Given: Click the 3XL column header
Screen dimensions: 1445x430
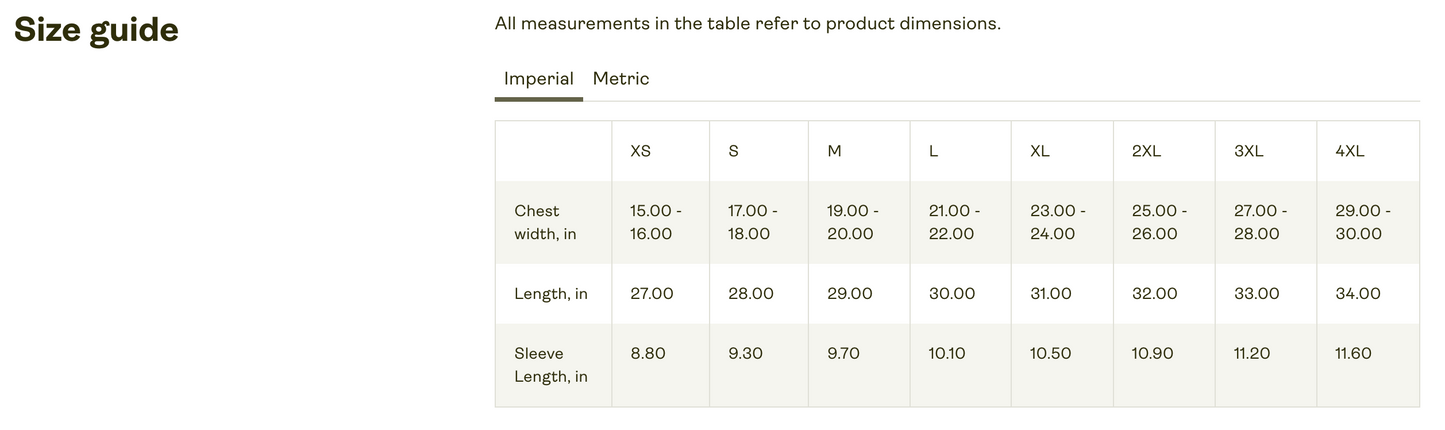Looking at the screenshot, I should pos(1248,151).
